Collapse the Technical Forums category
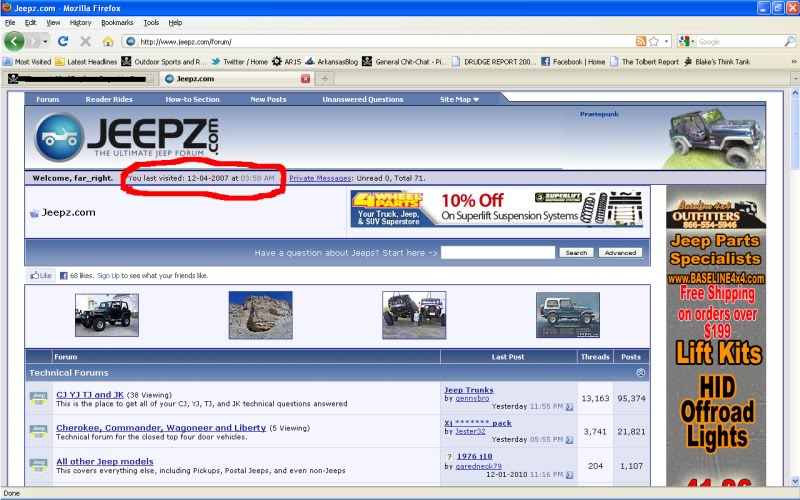This screenshot has height=500, width=800. click(640, 372)
